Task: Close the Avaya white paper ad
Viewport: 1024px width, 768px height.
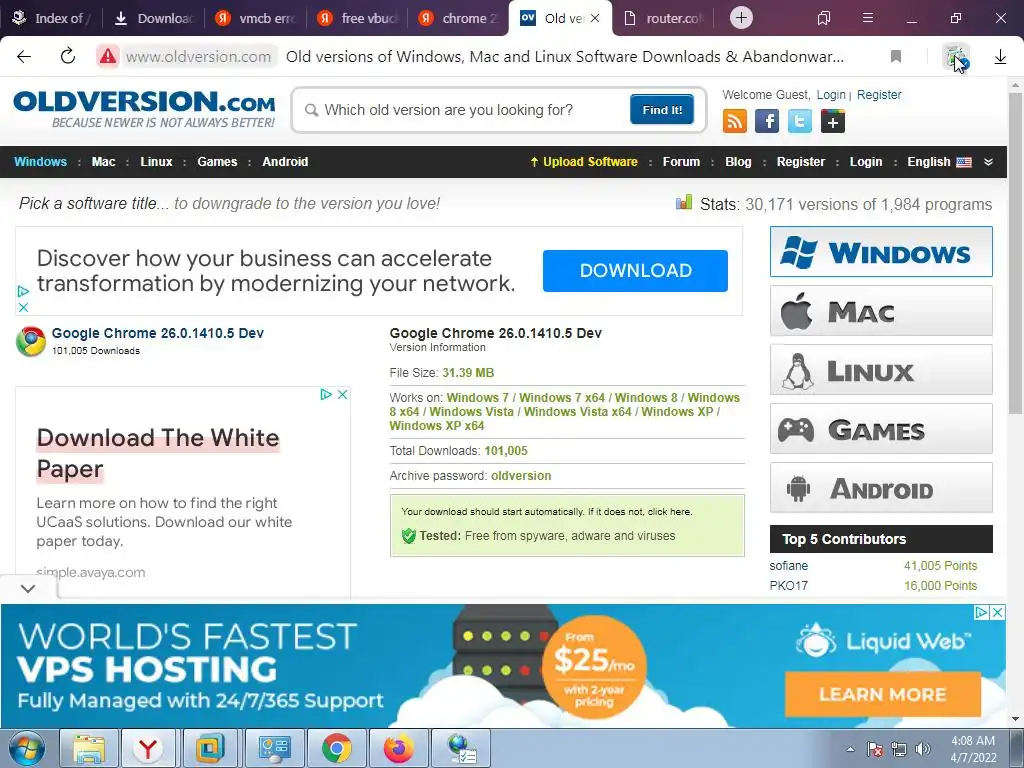Action: [342, 394]
